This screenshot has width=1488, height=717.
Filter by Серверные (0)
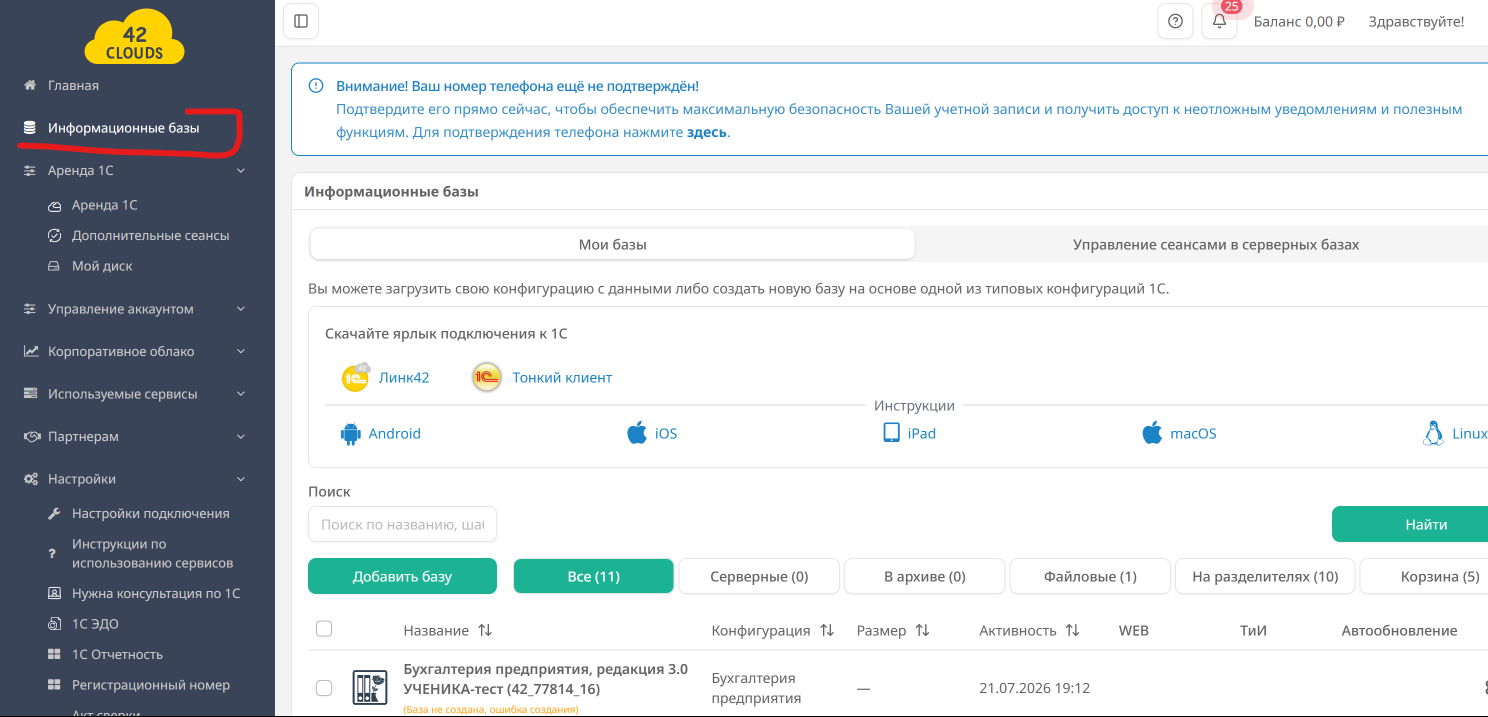coord(759,576)
